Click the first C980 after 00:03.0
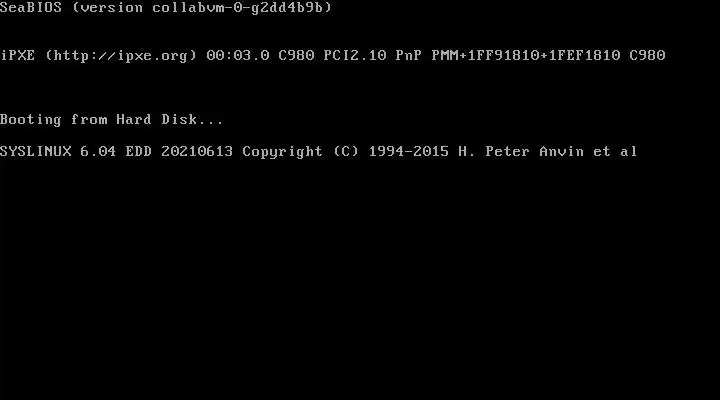 (296, 56)
